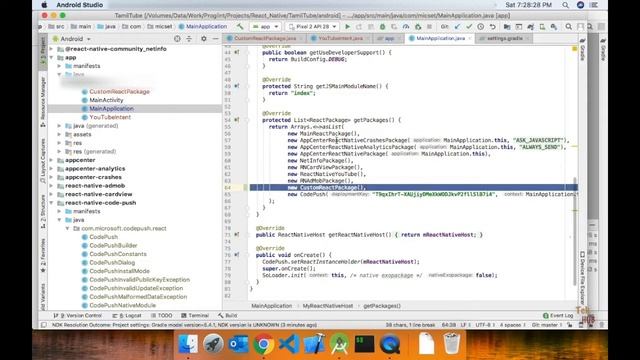Viewport: 640px width, 360px height.
Task: Expand the appcenter-analytics module
Action: [x=52, y=169]
